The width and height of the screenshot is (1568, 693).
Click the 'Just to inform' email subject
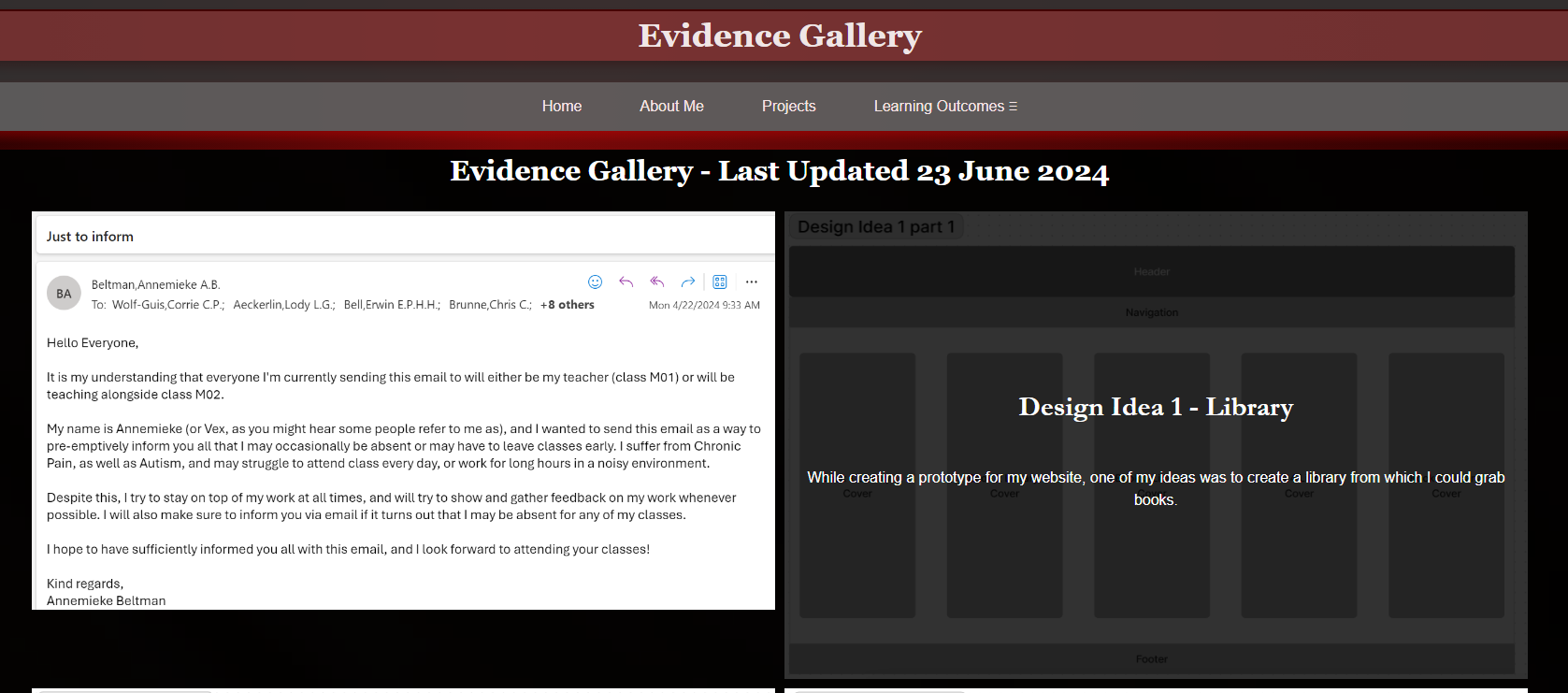[x=90, y=237]
